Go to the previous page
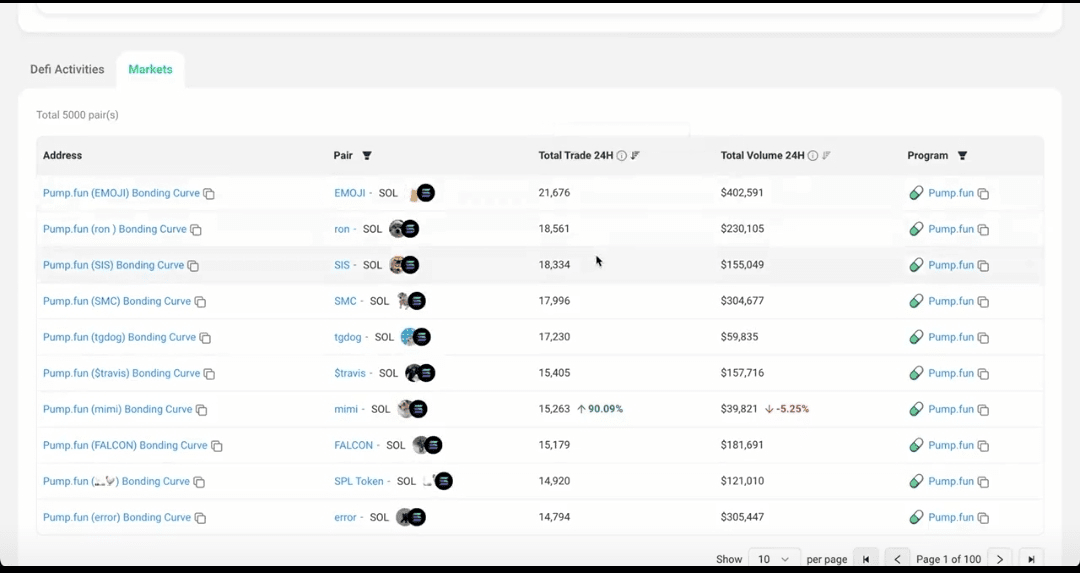 [897, 559]
